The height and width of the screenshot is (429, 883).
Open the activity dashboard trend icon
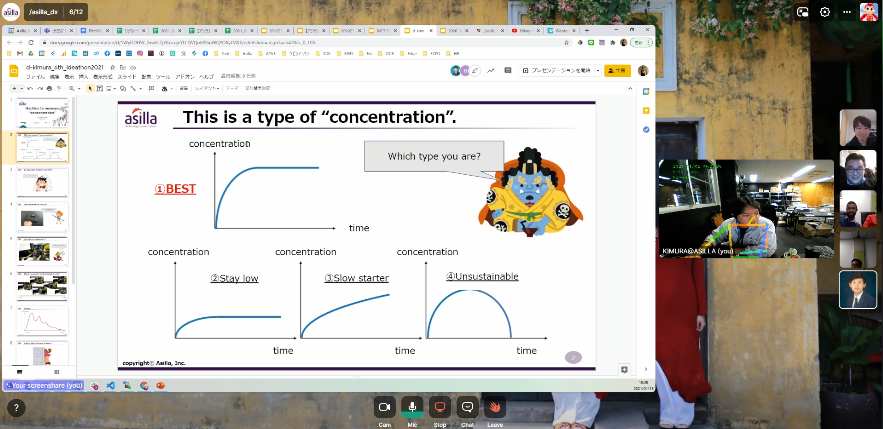click(491, 70)
